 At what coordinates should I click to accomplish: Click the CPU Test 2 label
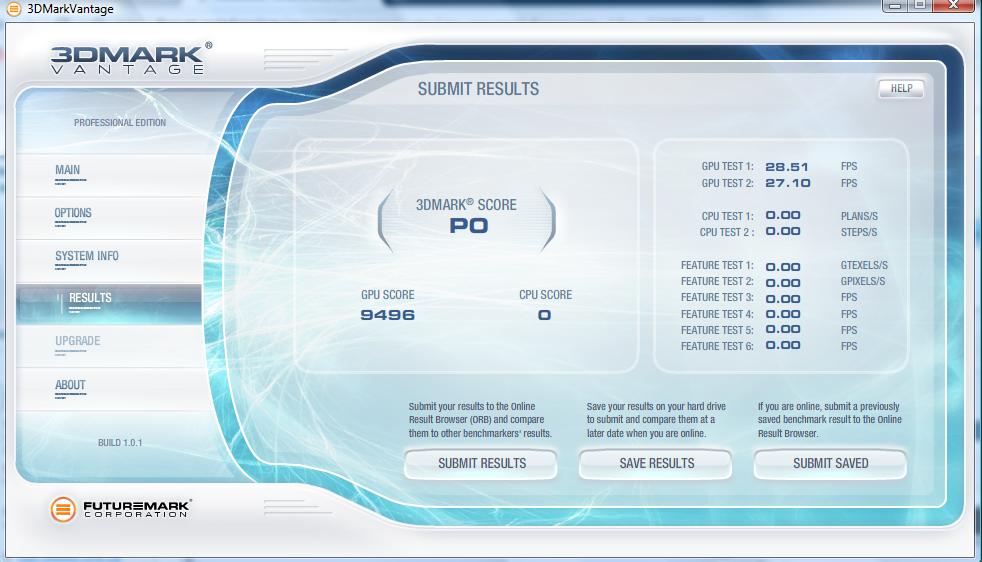pyautogui.click(x=727, y=232)
